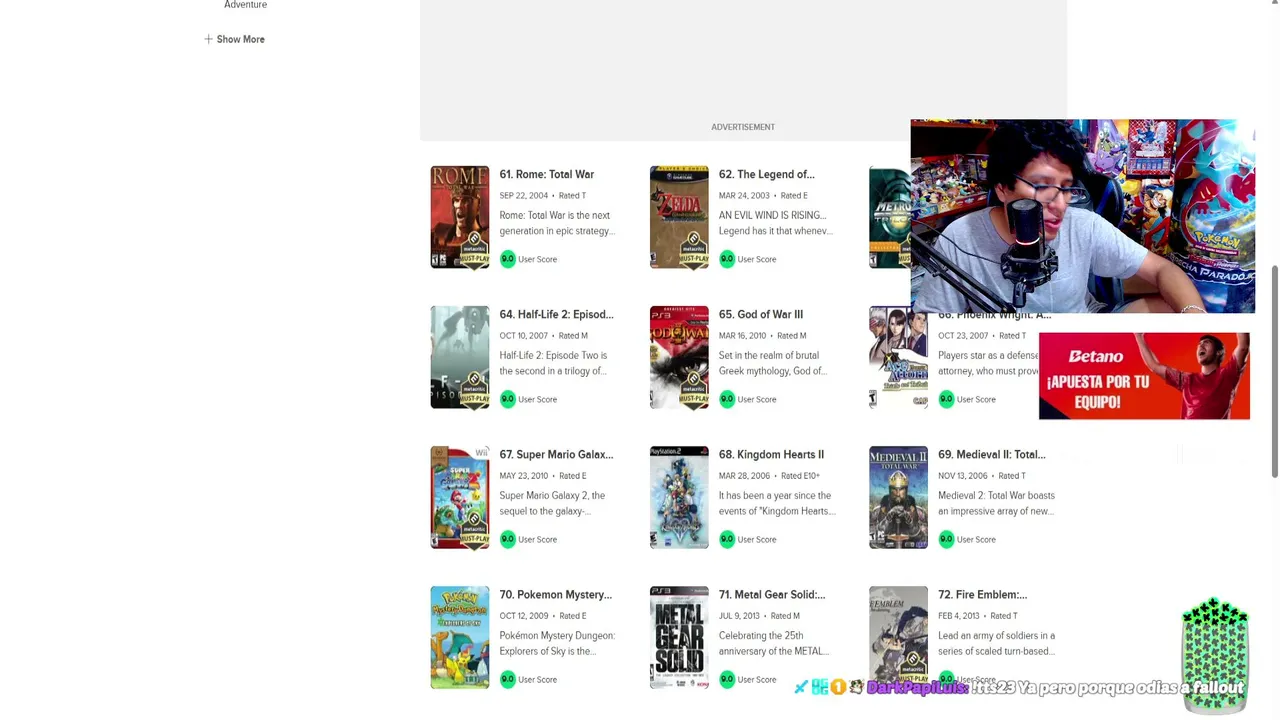Click the Half-Life 2: Episode Two cover art
1280x720 pixels.
460,357
